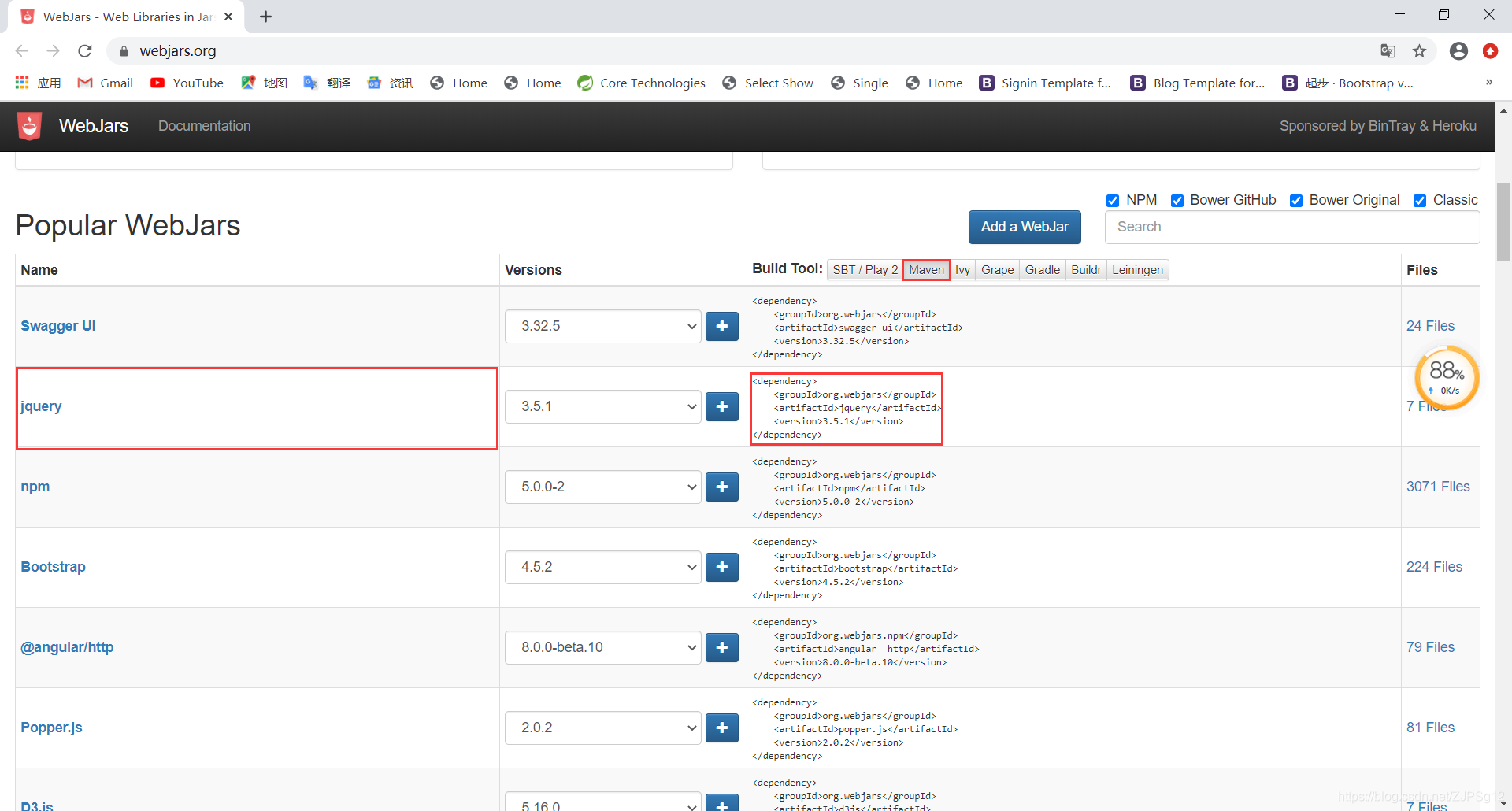Screen dimensions: 1512x811
Task: Select the Maven build tool
Action: 926,270
